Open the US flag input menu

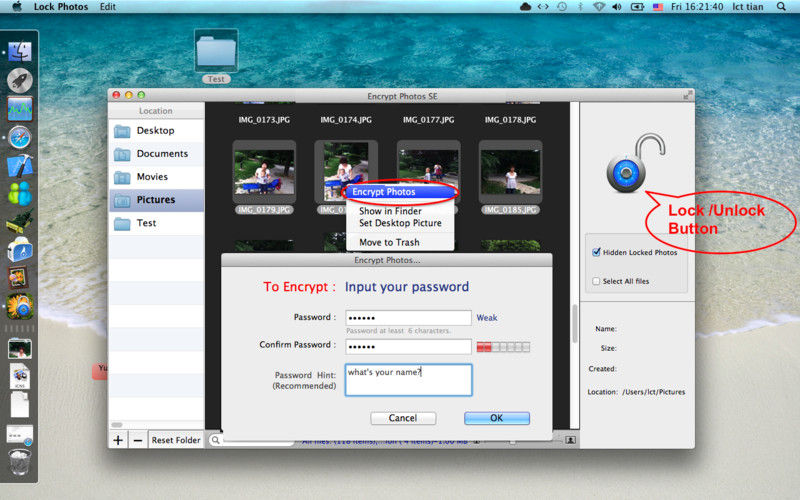(x=658, y=7)
